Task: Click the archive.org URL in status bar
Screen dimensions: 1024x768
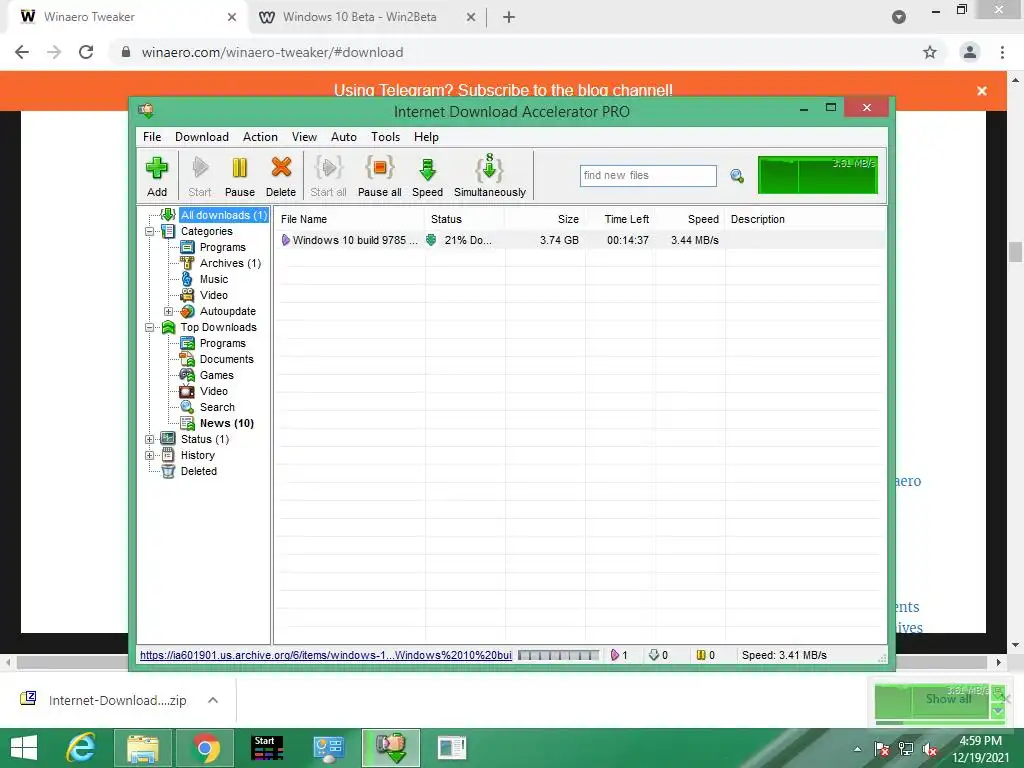Action: click(x=326, y=655)
